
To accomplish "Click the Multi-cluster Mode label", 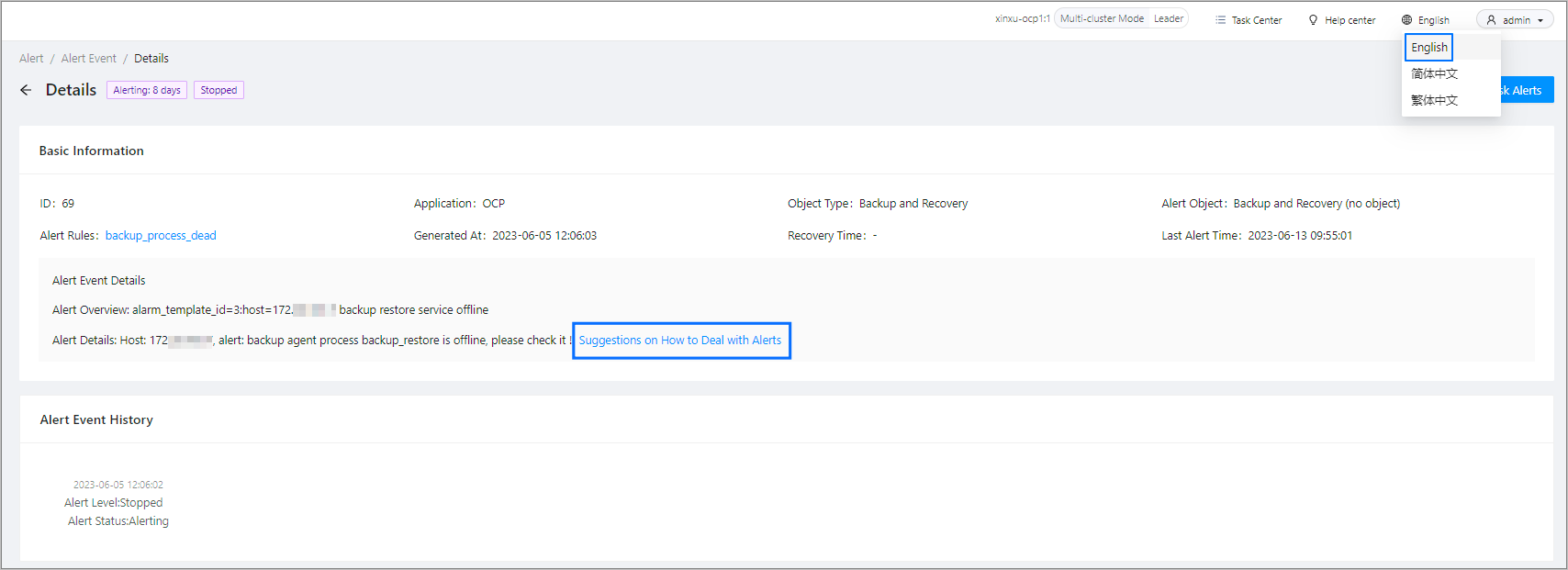I will click(x=1102, y=18).
